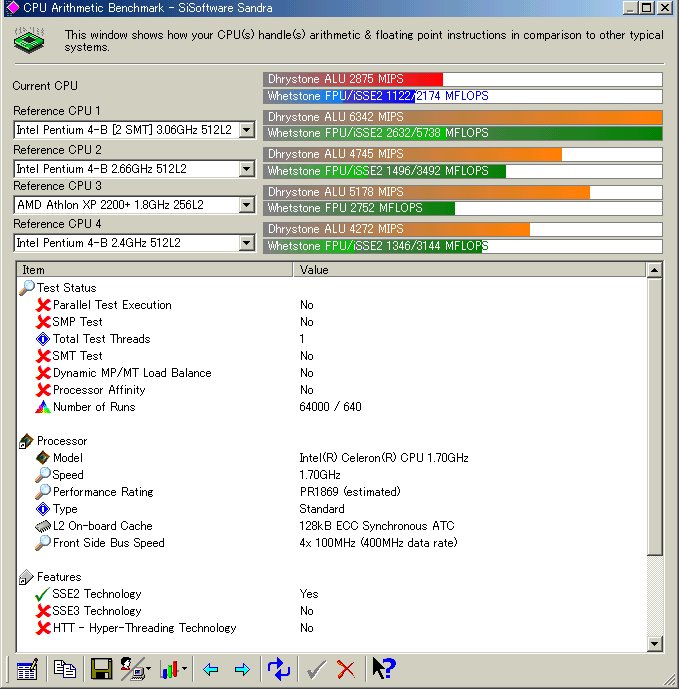Select '128kB ECC Synchronous ATC' cache value
The height and width of the screenshot is (689, 679).
(377, 526)
